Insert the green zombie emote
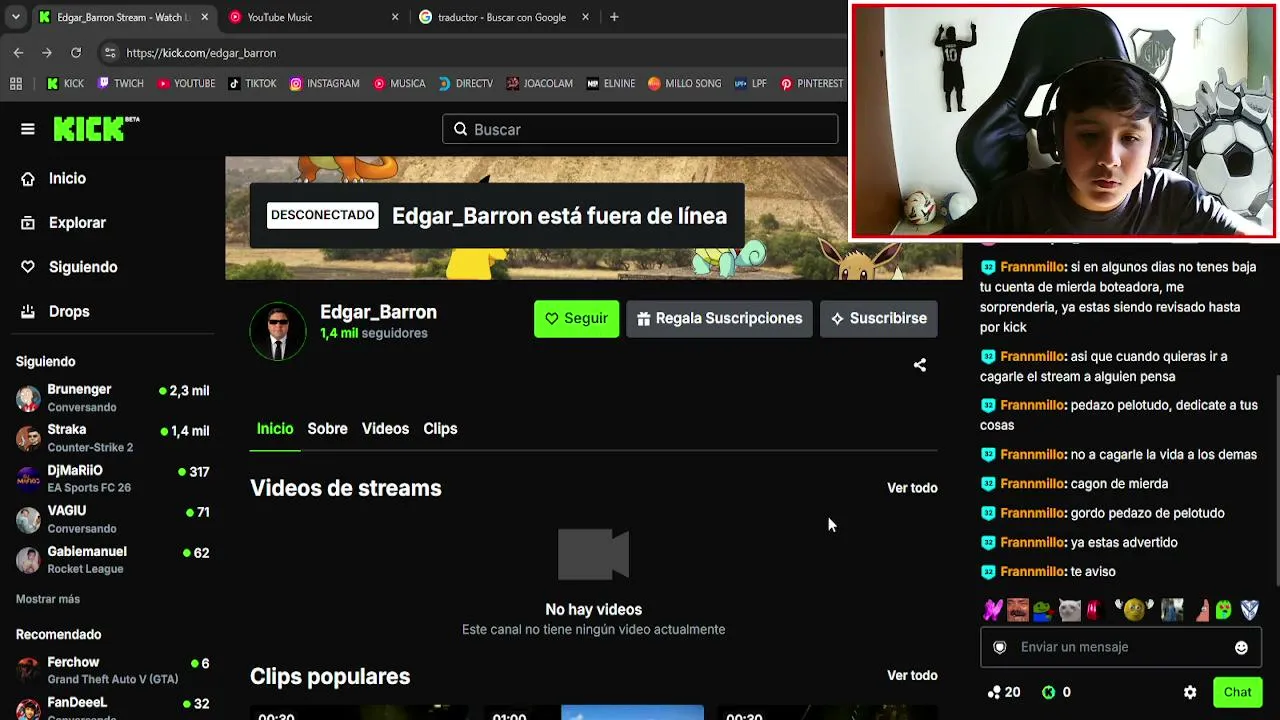The width and height of the screenshot is (1280, 720). pyautogui.click(x=1224, y=609)
